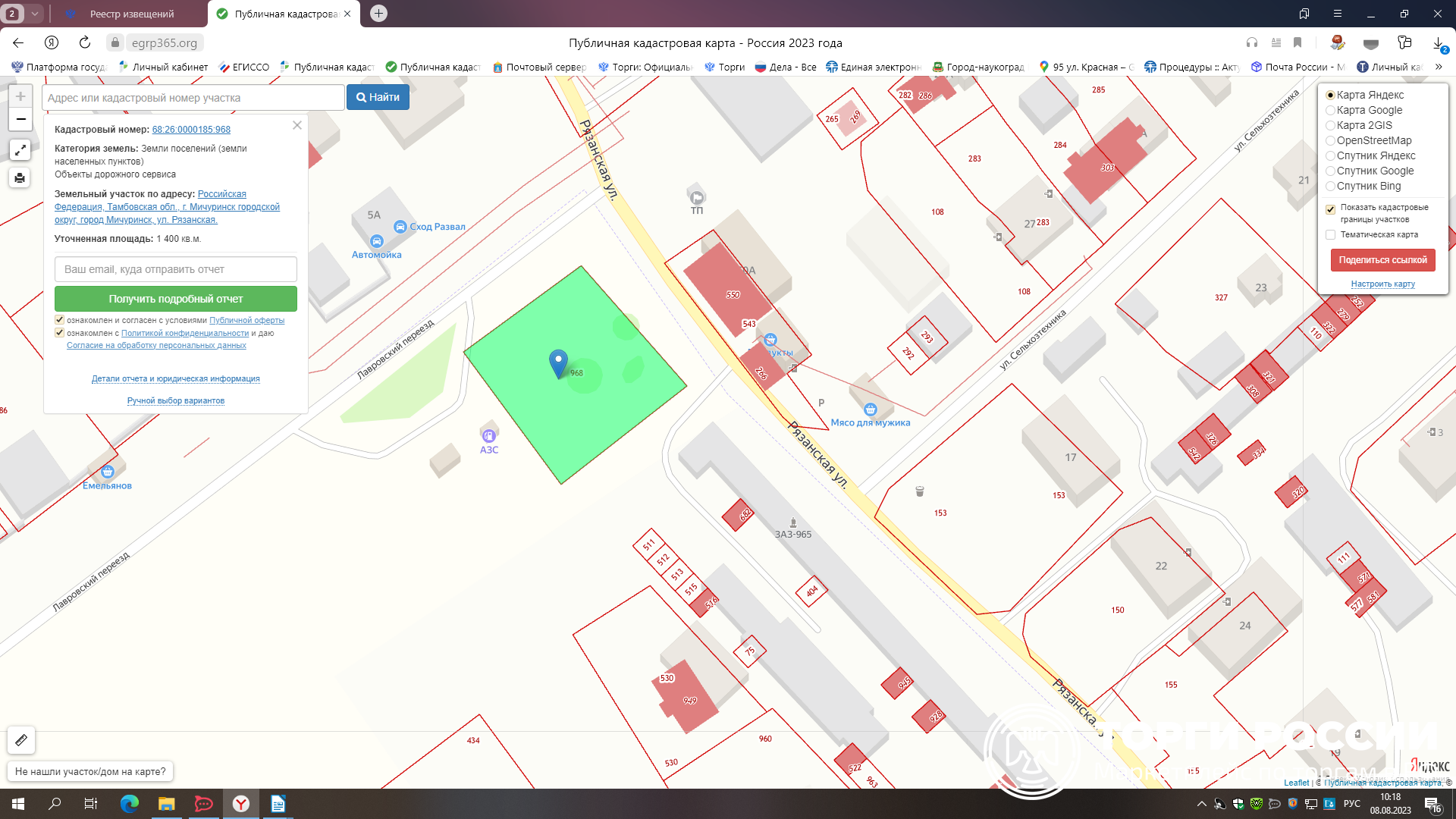This screenshot has height=819, width=1456.
Task: Open Yandex home button
Action: coord(52,42)
